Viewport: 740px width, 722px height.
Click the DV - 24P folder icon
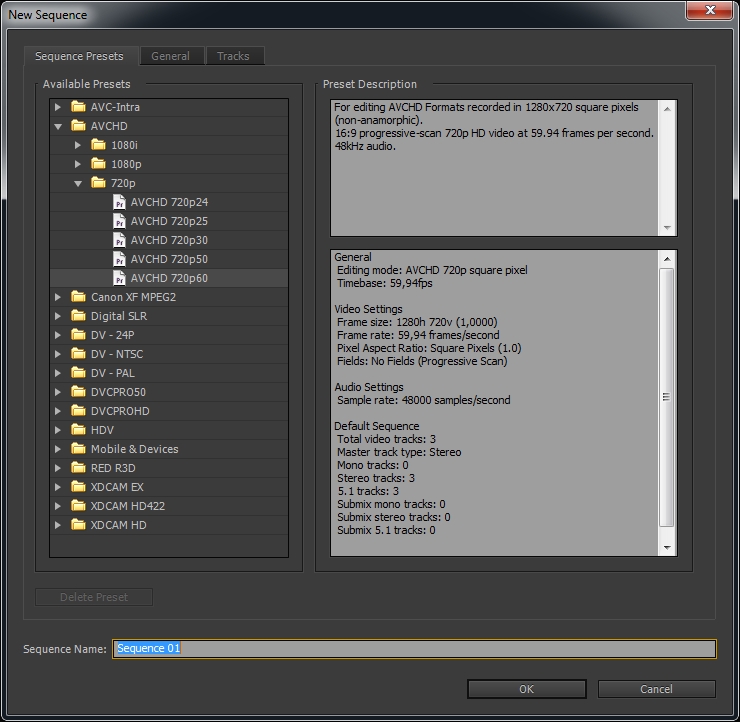[78, 335]
